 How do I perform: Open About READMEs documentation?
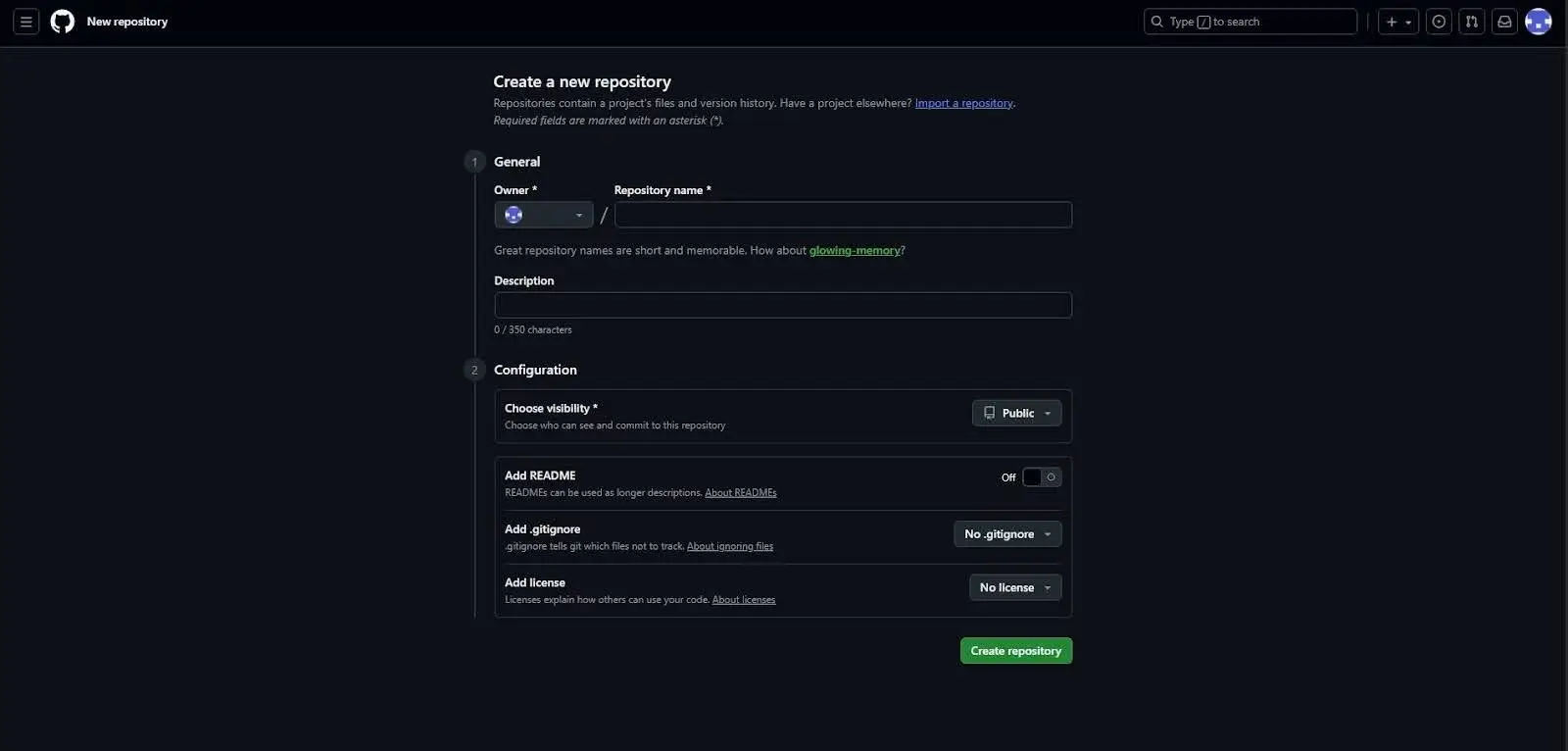(x=740, y=492)
